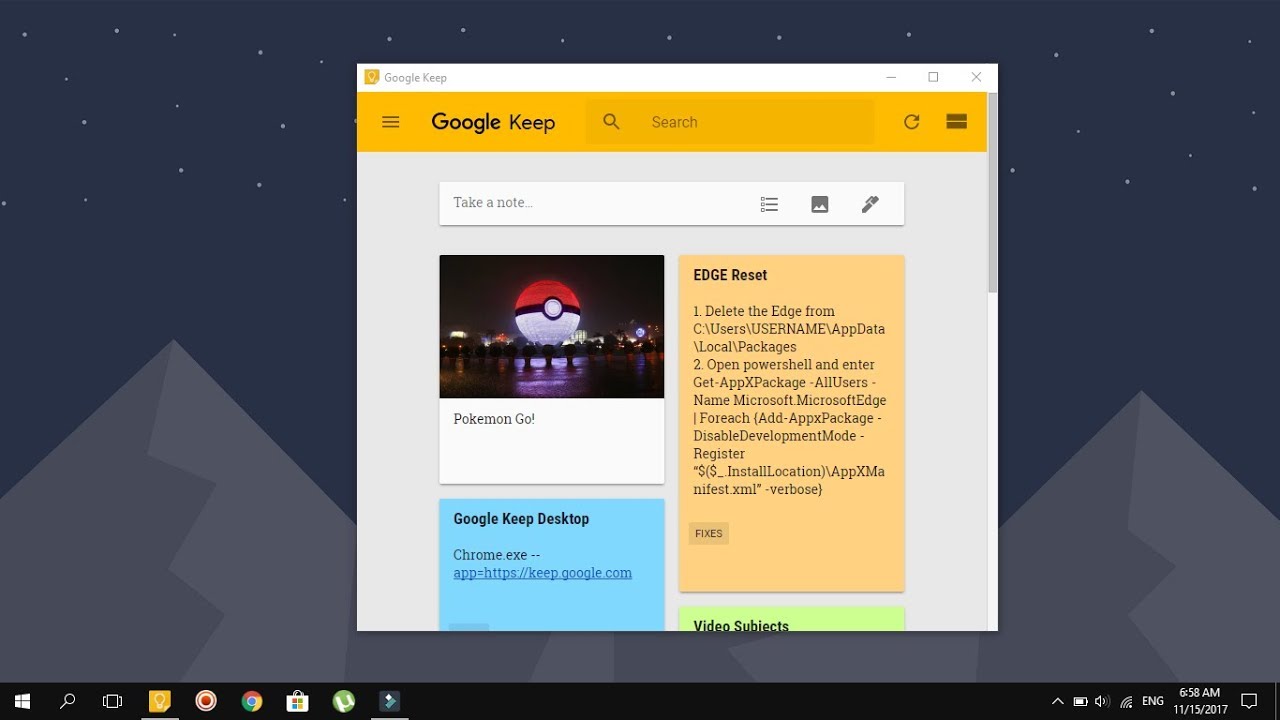This screenshot has height=720, width=1280.
Task: Click the FIXES label chip
Action: pyautogui.click(x=709, y=533)
